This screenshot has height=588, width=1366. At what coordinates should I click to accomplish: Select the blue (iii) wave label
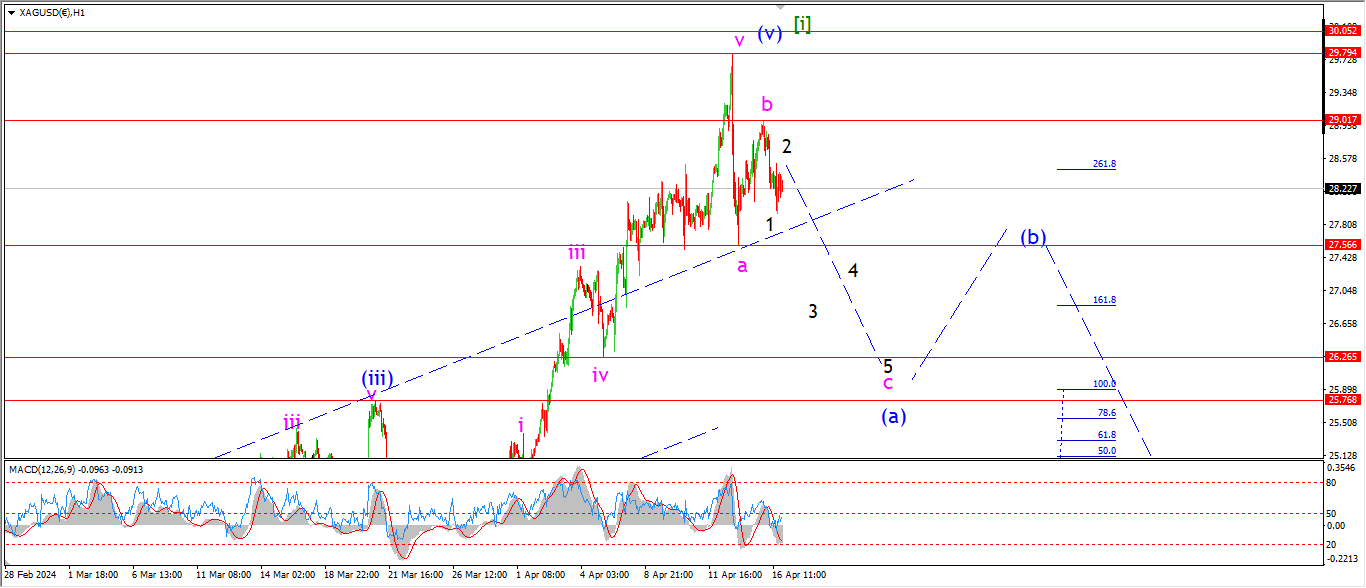[x=377, y=379]
